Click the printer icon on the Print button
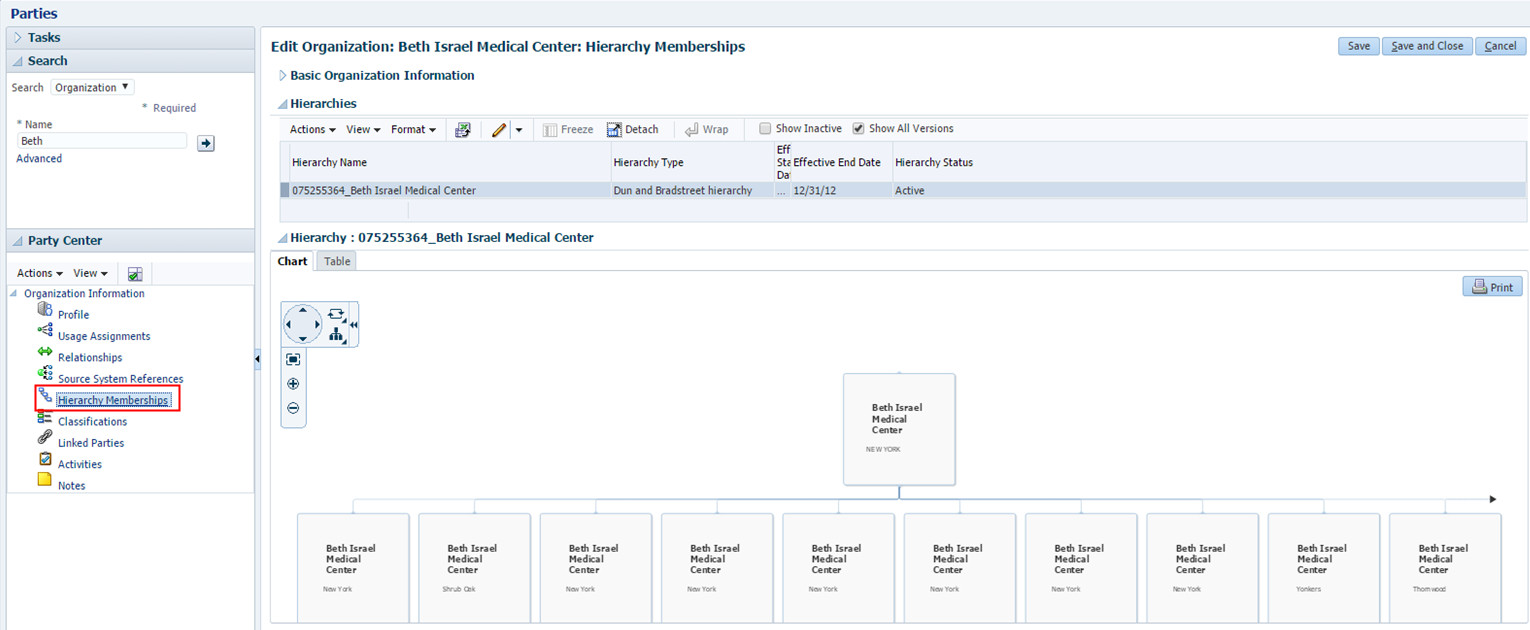 pyautogui.click(x=1478, y=287)
